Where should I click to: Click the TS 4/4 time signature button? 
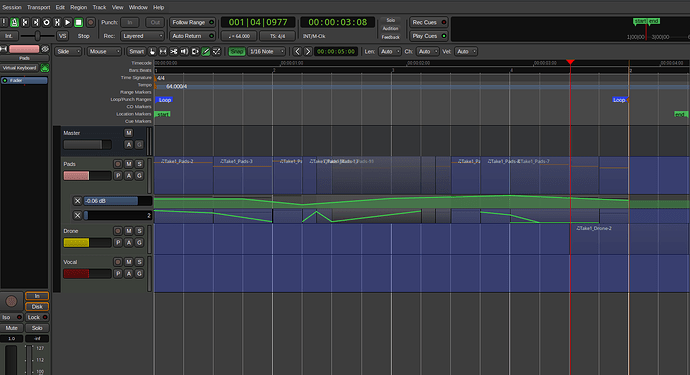tap(277, 36)
